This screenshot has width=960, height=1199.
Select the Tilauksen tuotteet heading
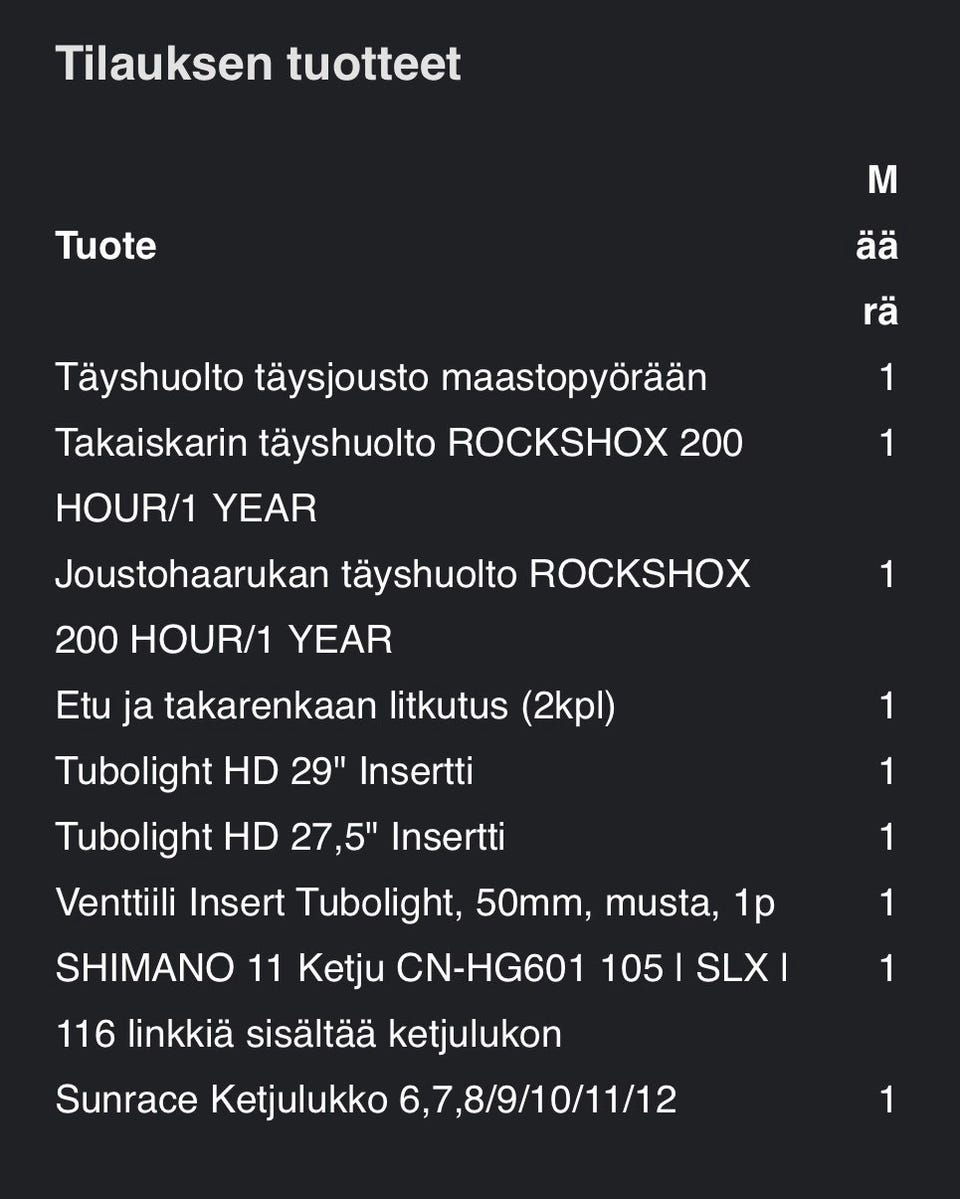(258, 63)
